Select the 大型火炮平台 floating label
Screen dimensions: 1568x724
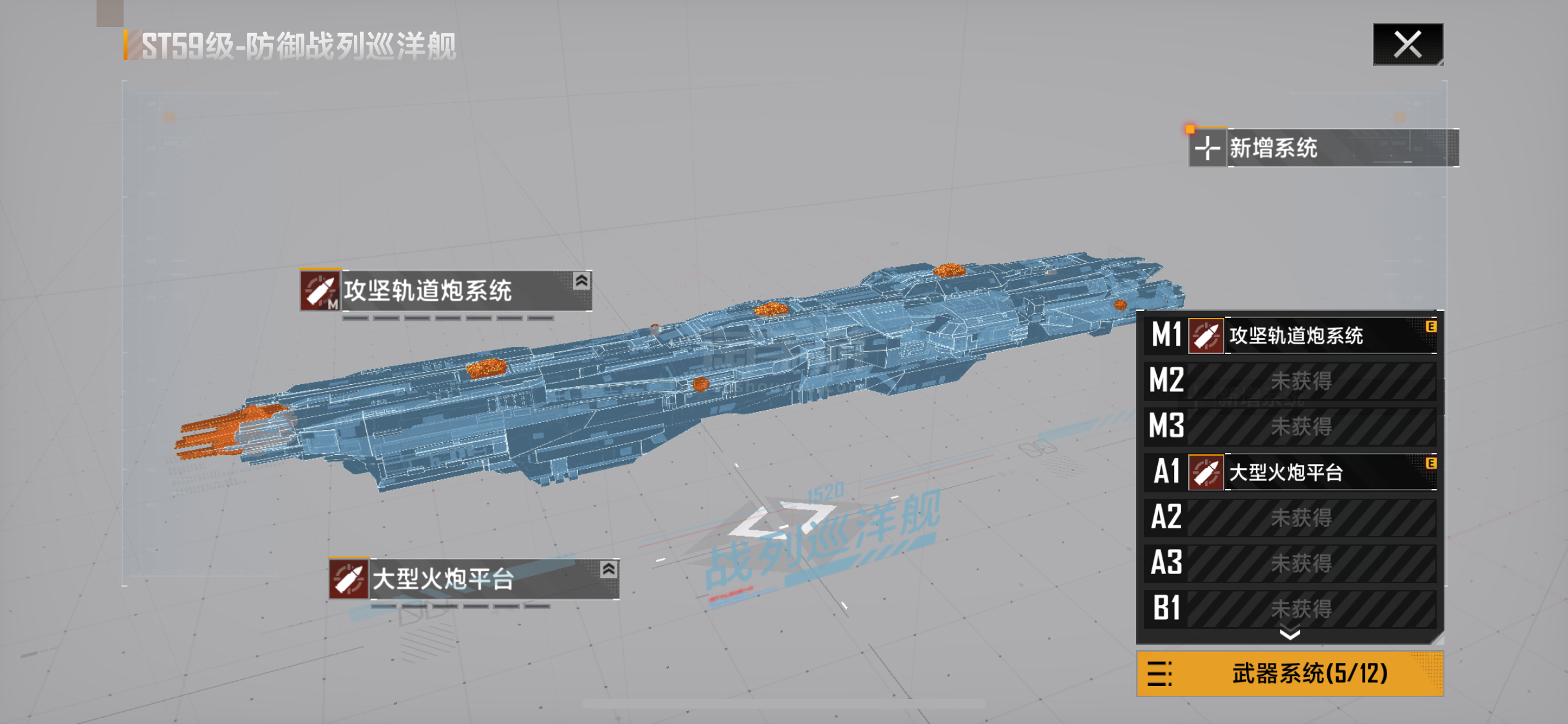tap(474, 579)
